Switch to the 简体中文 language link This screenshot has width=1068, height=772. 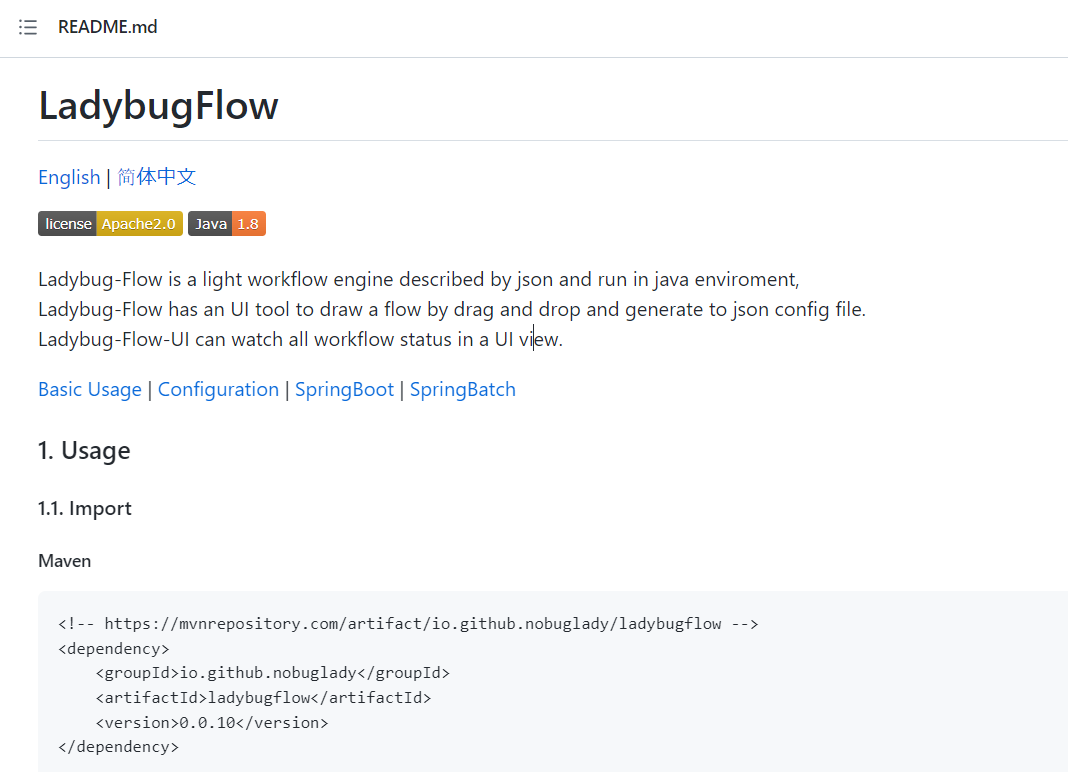click(x=157, y=177)
